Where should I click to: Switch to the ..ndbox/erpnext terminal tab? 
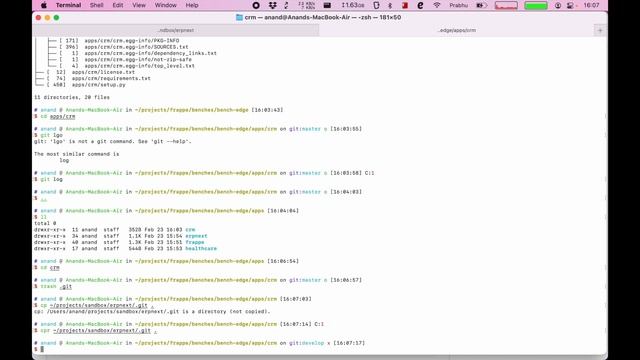click(176, 30)
